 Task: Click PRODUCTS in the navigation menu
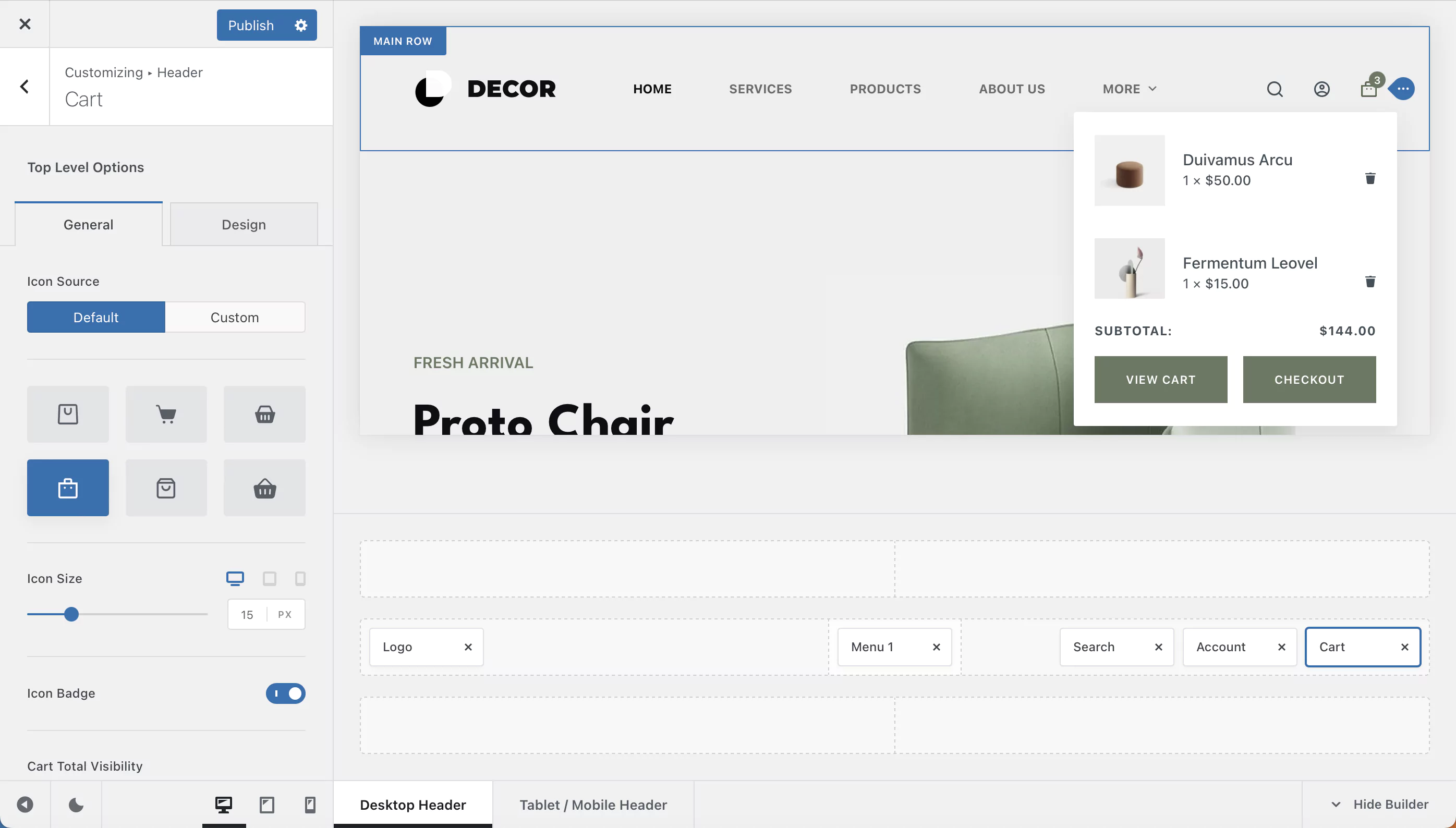[885, 89]
